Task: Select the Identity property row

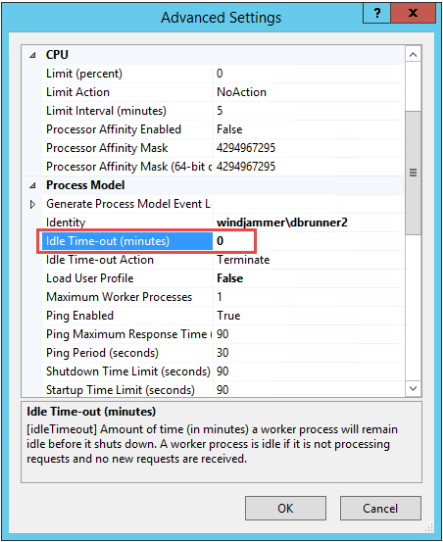Action: [223, 222]
